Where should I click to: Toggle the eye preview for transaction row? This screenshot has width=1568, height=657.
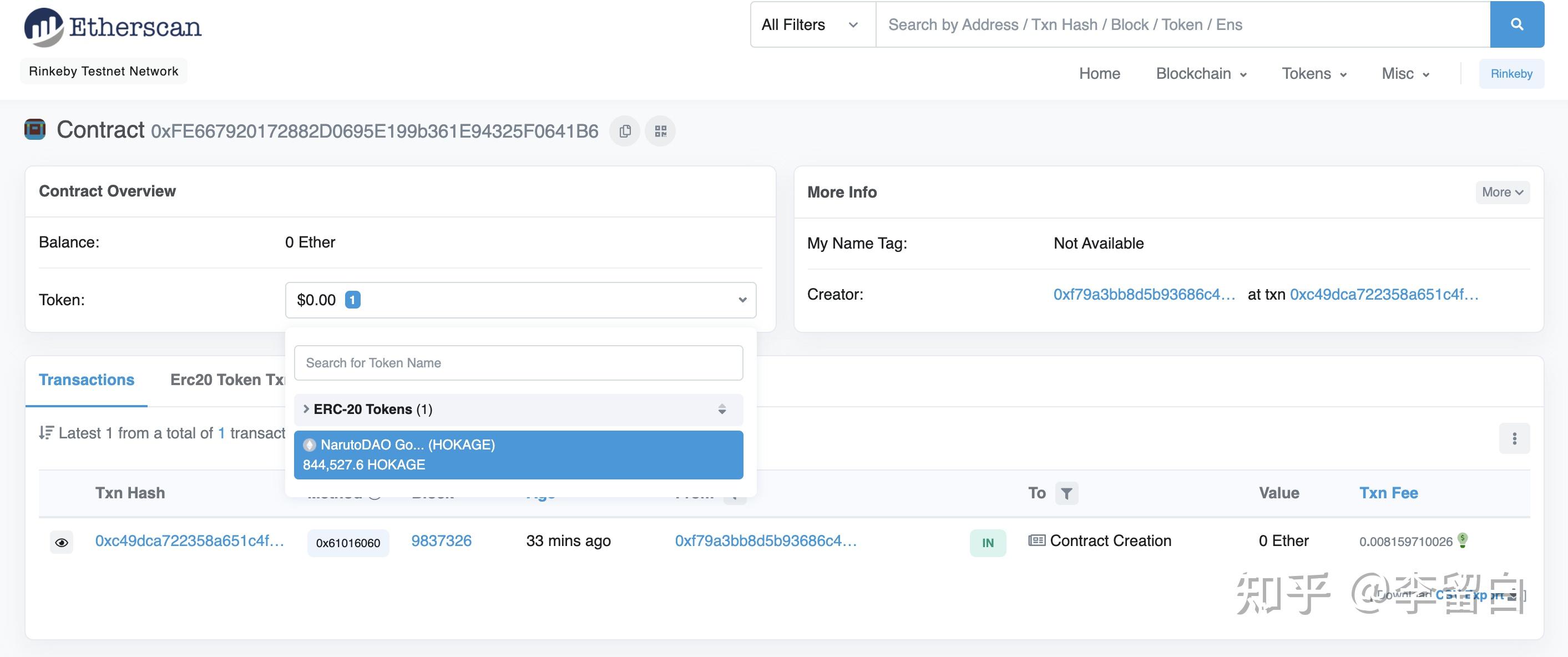coord(62,543)
